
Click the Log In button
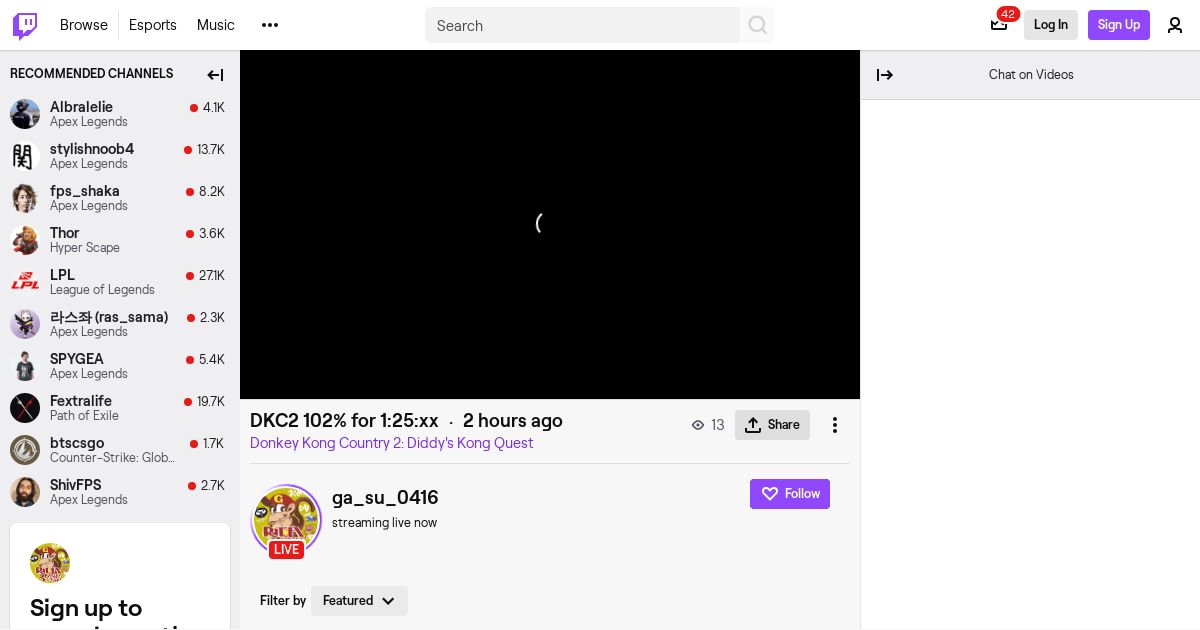[x=1051, y=25]
